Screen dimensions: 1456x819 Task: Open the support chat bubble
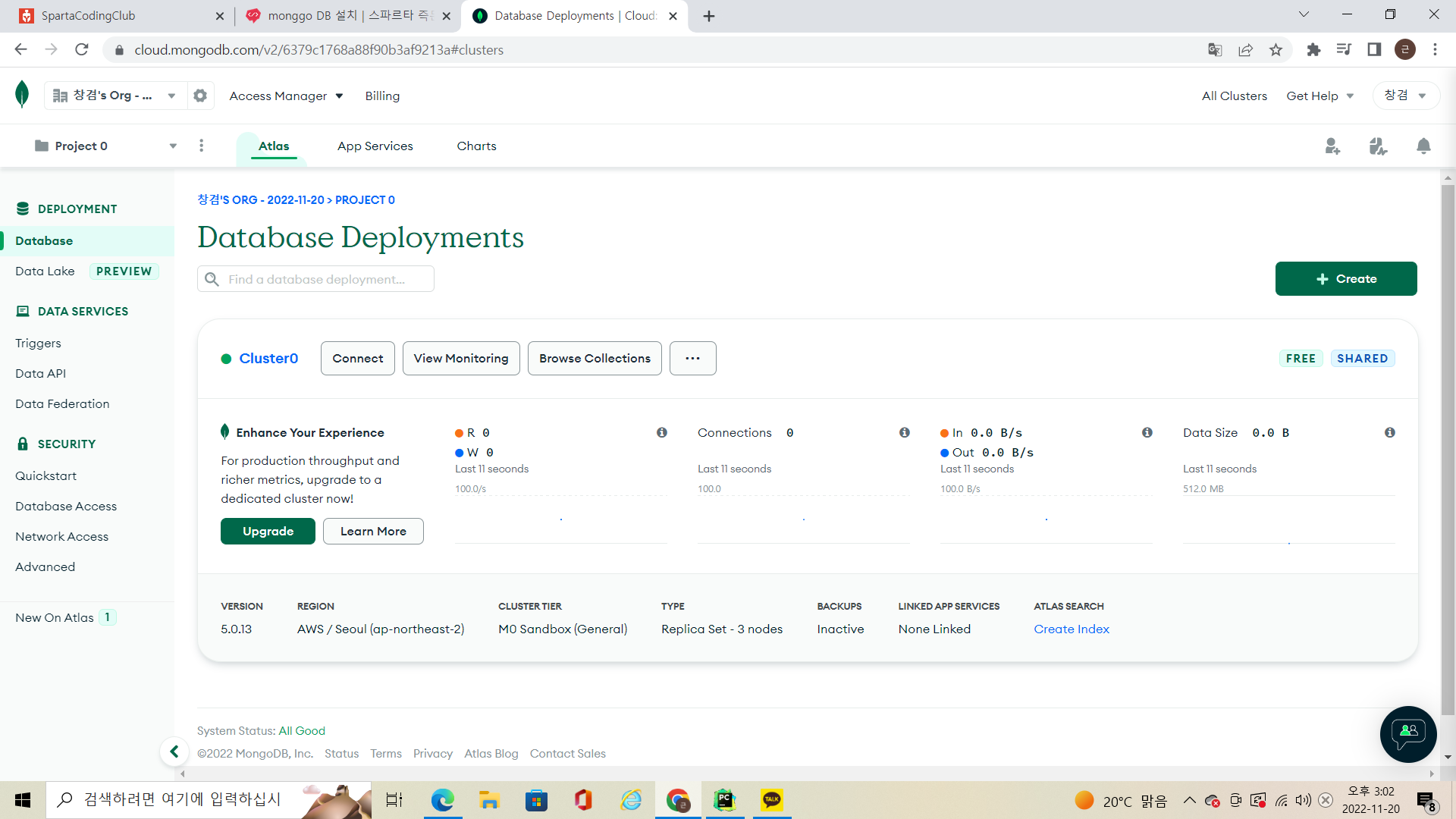tap(1408, 733)
